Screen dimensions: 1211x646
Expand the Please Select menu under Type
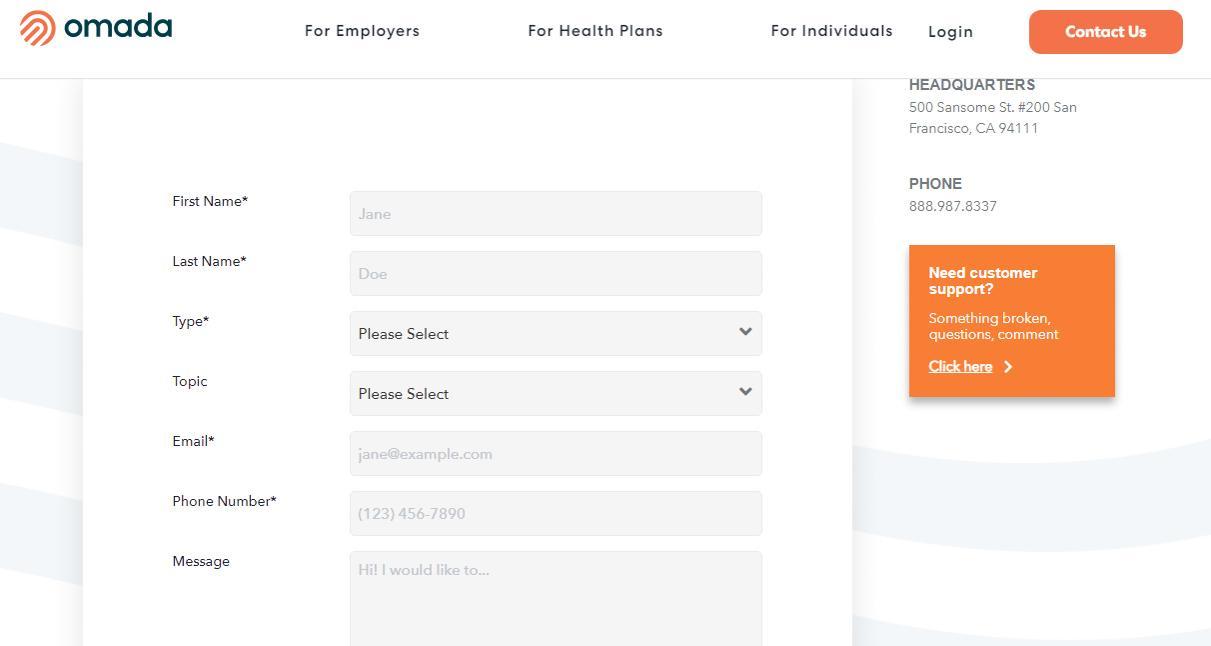pyautogui.click(x=555, y=333)
